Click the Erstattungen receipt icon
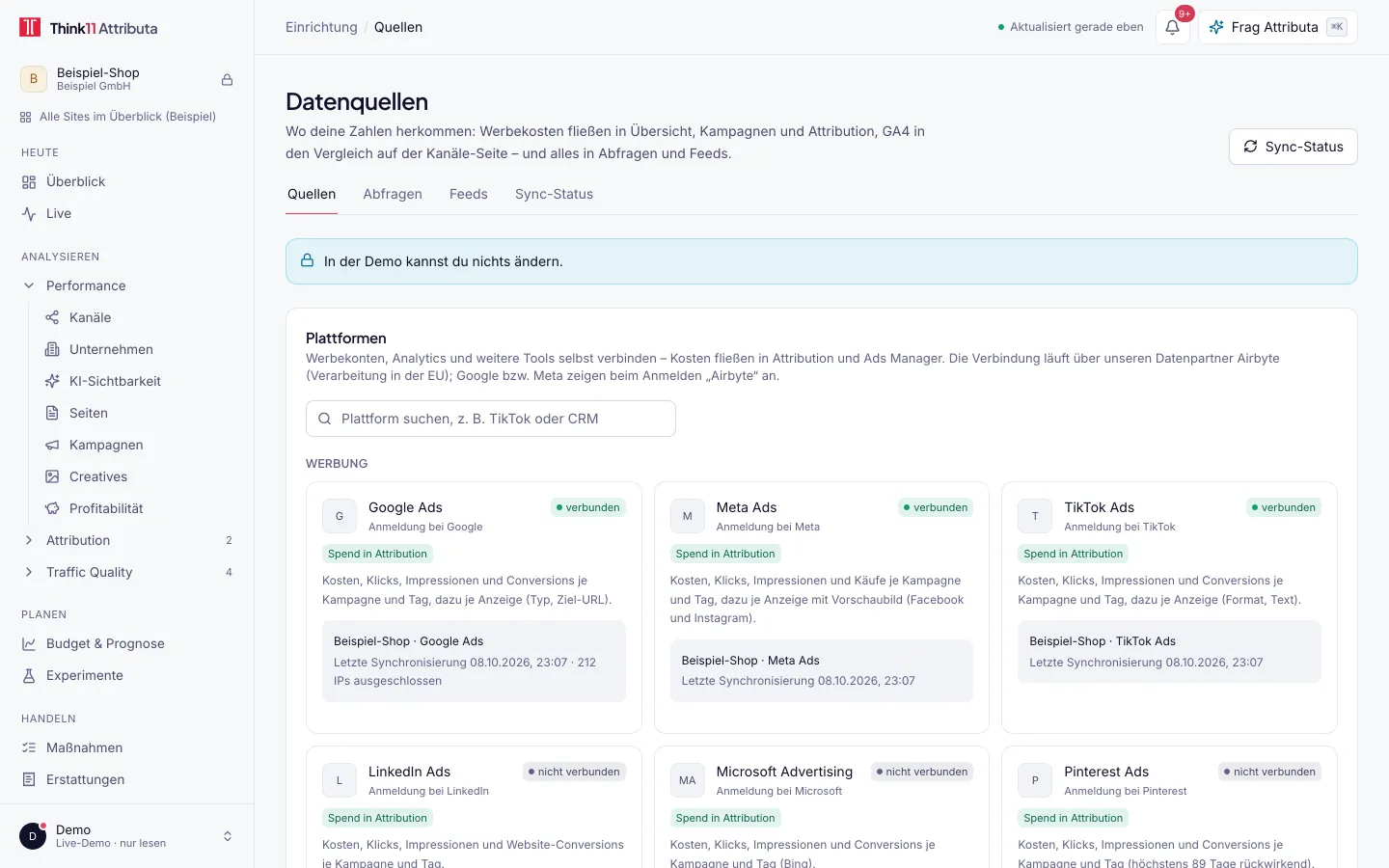Image resolution: width=1389 pixels, height=868 pixels. (29, 779)
